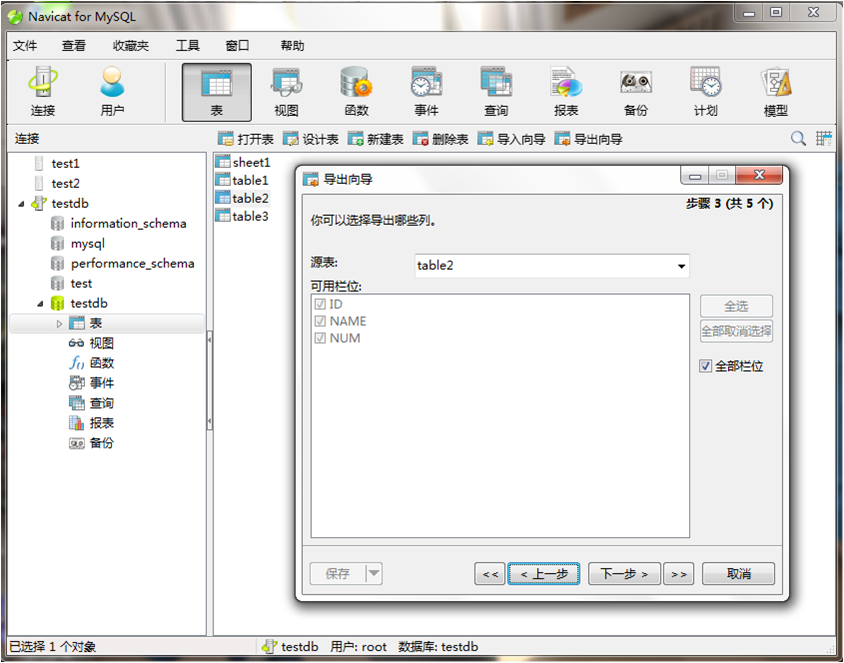The width and height of the screenshot is (844, 663).
Task: Open the 文件 (File) menu
Action: pos(25,46)
